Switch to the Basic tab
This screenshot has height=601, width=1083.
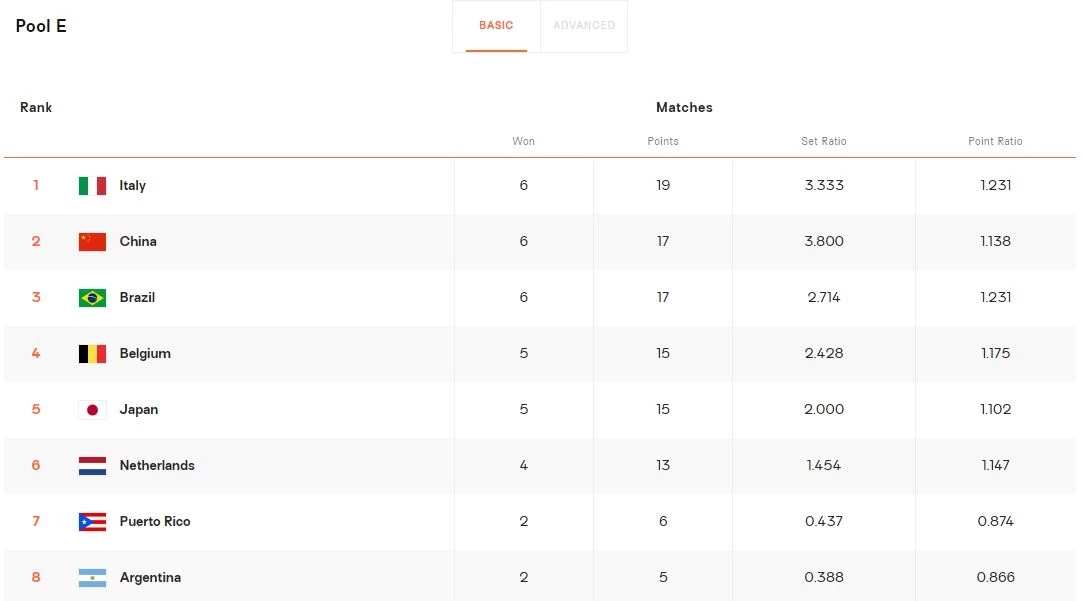pos(496,26)
